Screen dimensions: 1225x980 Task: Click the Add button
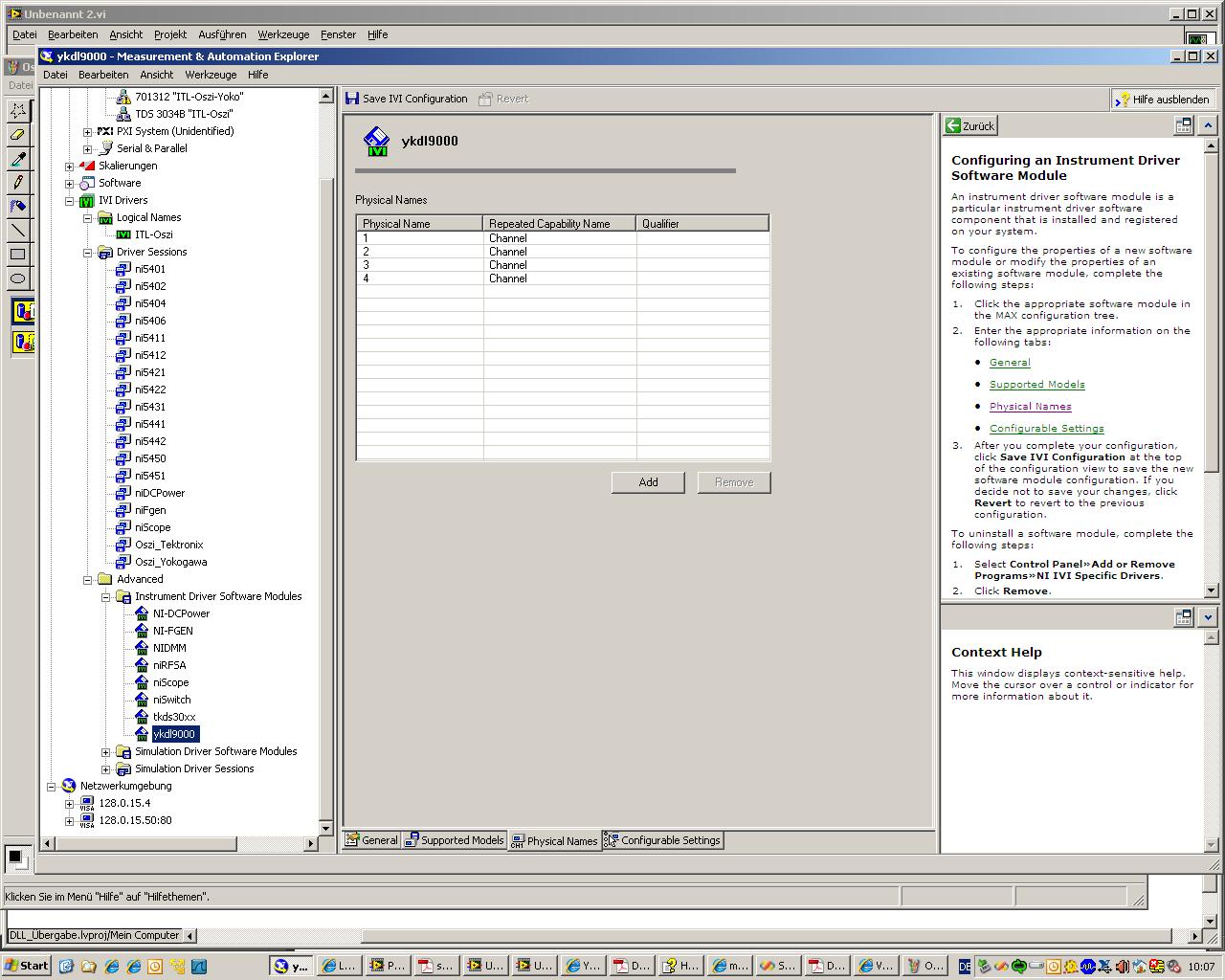[648, 482]
